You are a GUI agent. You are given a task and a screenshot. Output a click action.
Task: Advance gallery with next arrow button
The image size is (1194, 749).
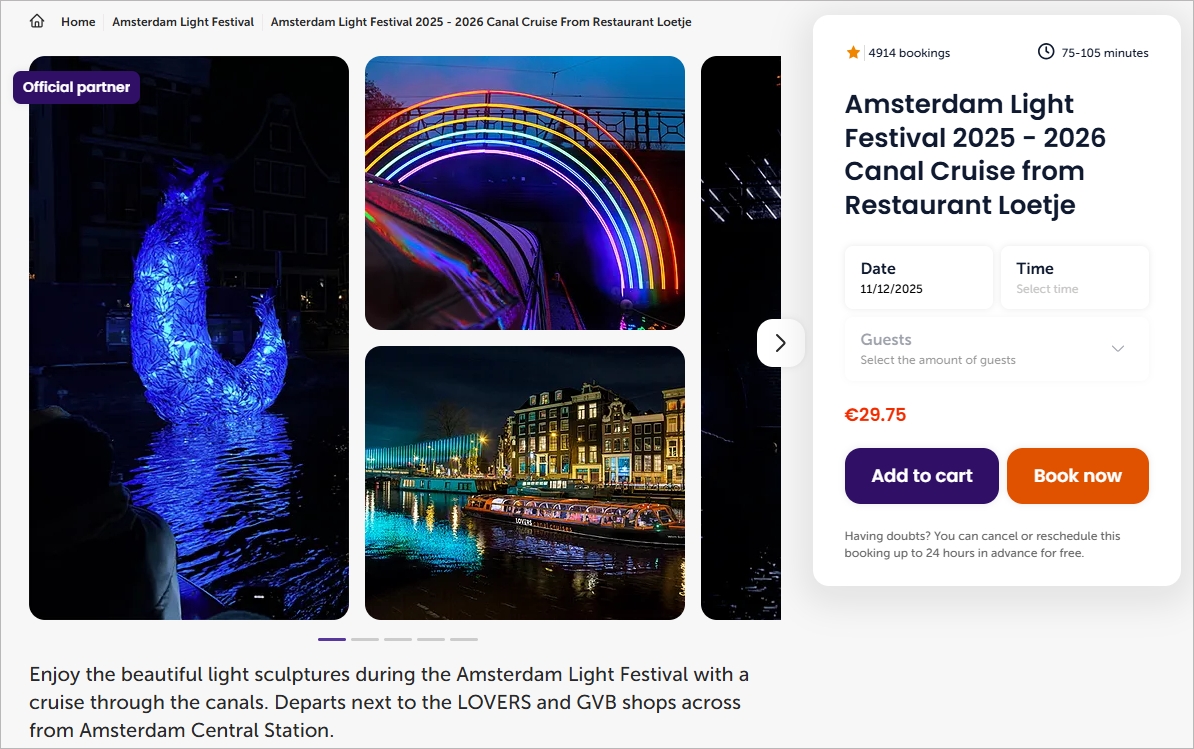[780, 343]
